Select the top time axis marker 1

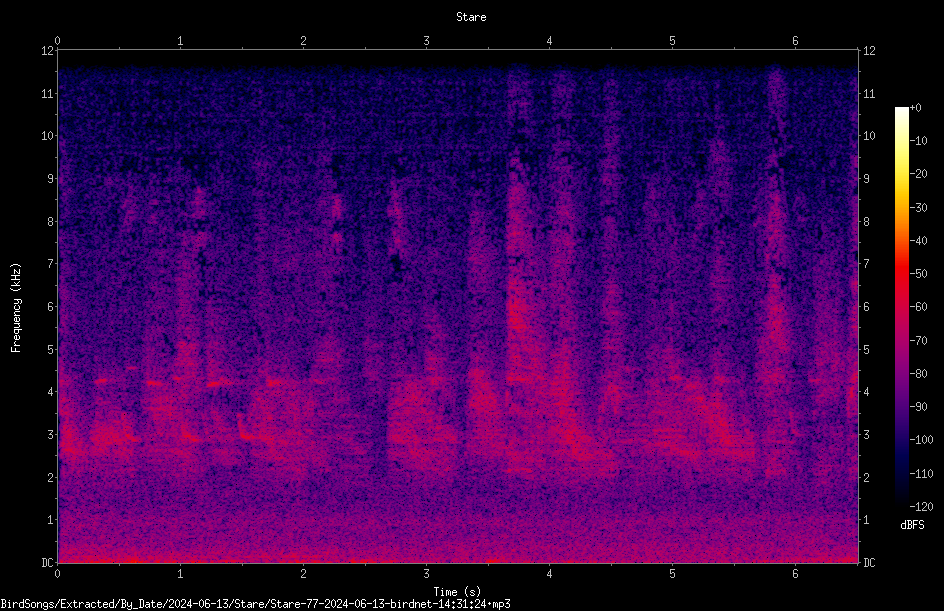point(180,41)
